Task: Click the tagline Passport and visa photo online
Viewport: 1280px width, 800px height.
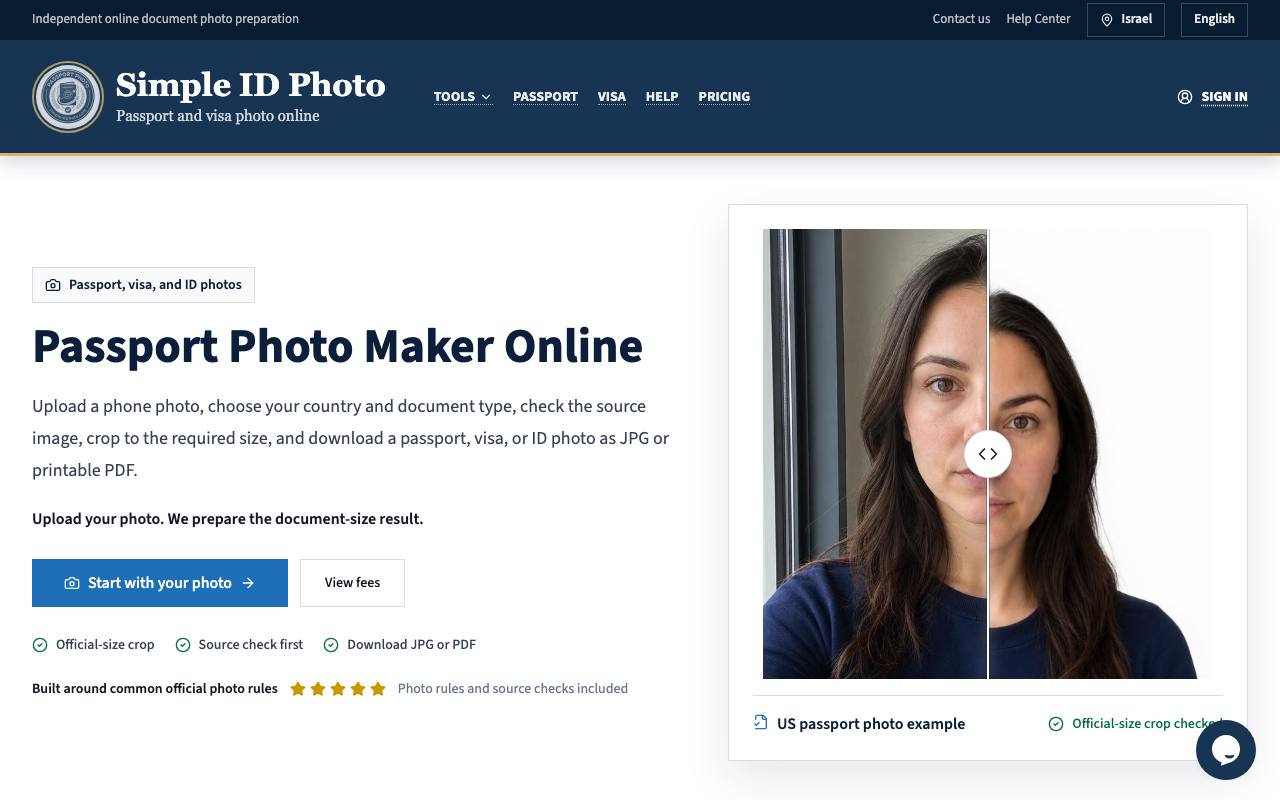Action: pyautogui.click(x=218, y=116)
